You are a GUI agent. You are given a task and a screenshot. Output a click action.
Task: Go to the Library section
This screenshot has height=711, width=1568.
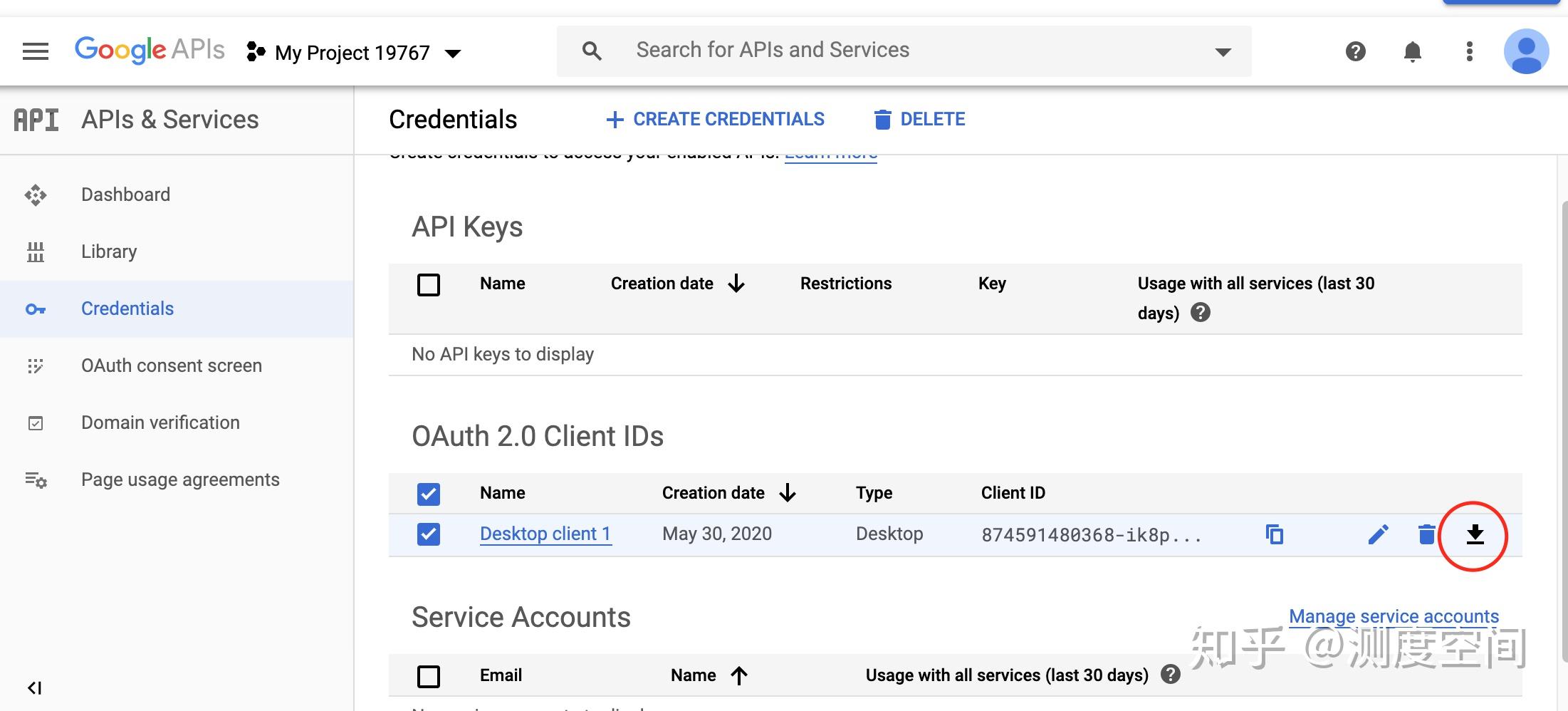point(109,251)
